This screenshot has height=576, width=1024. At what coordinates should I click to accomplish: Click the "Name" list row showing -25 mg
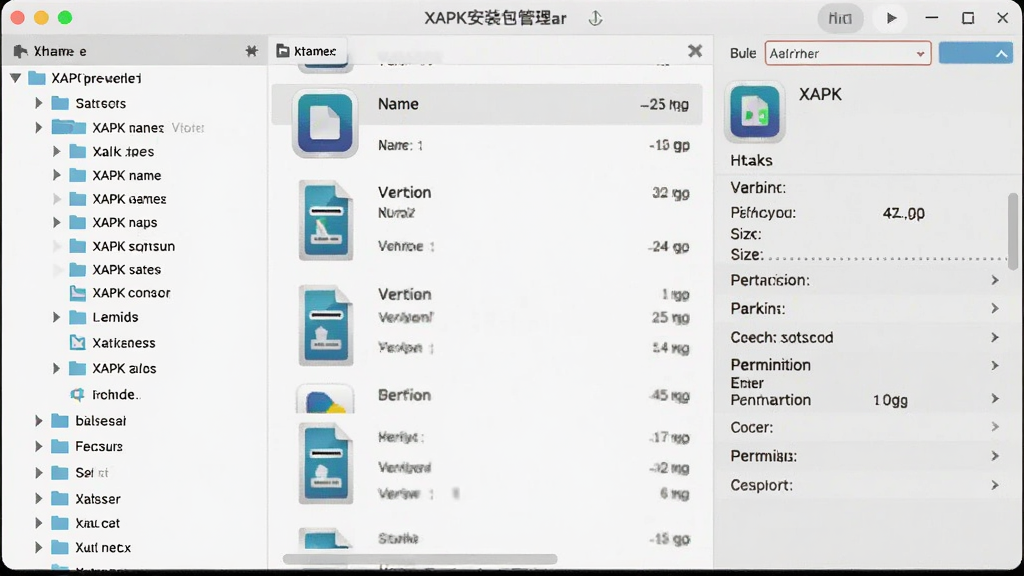click(487, 104)
